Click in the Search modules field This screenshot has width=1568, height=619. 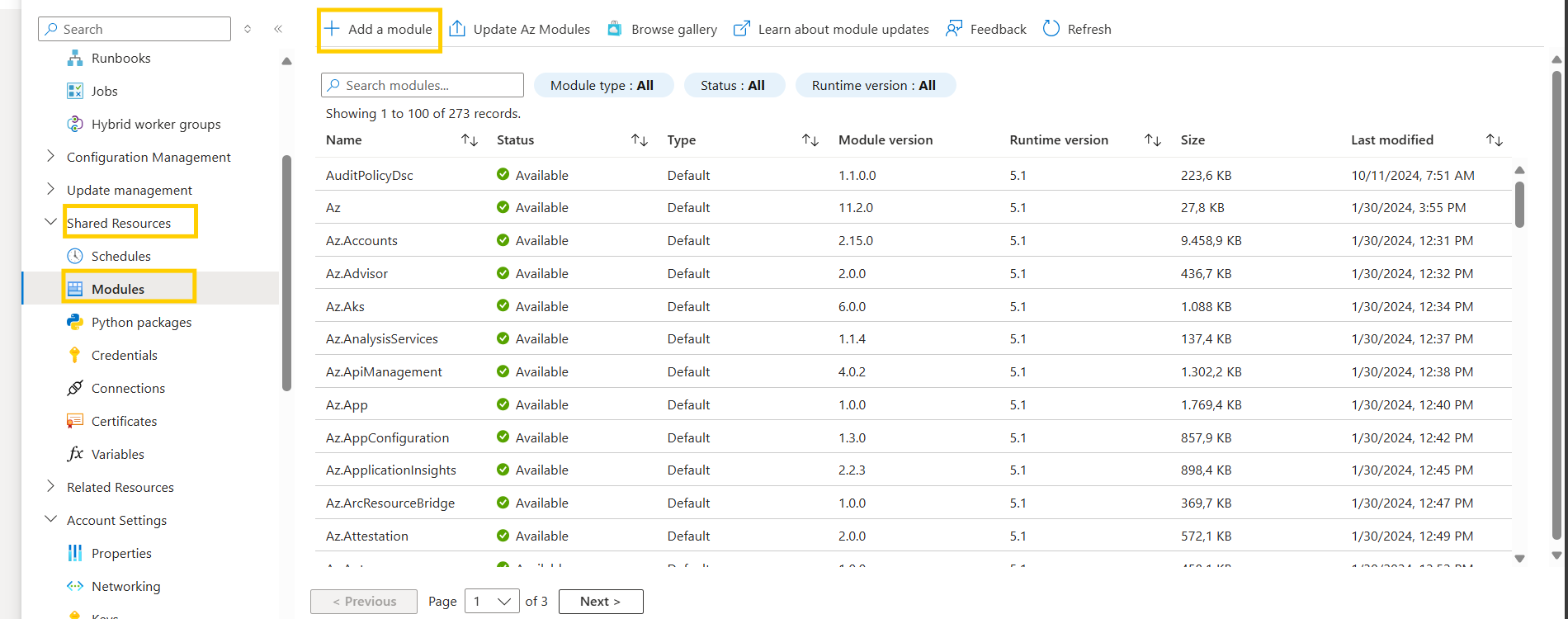coord(423,85)
